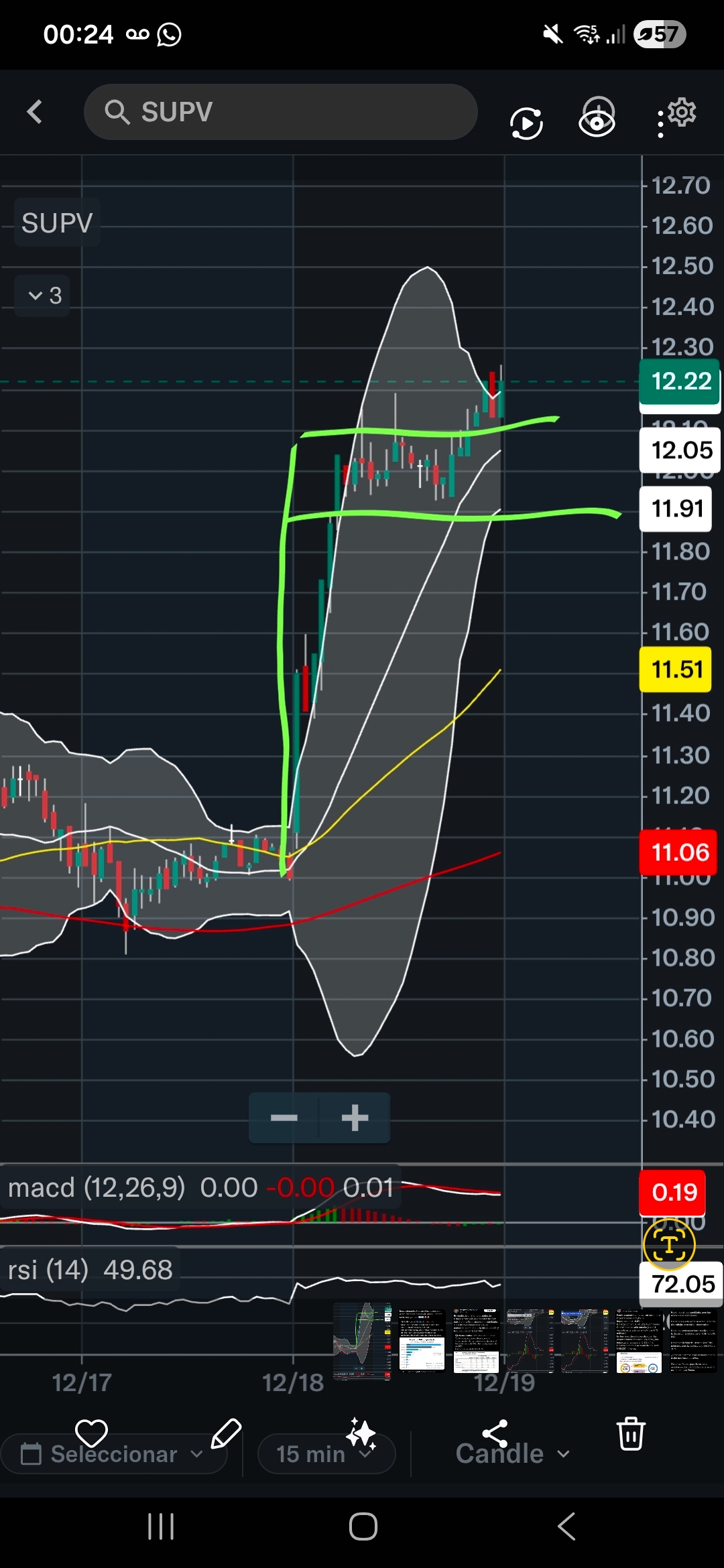Zoom in the chart with plus button

[x=355, y=1118]
